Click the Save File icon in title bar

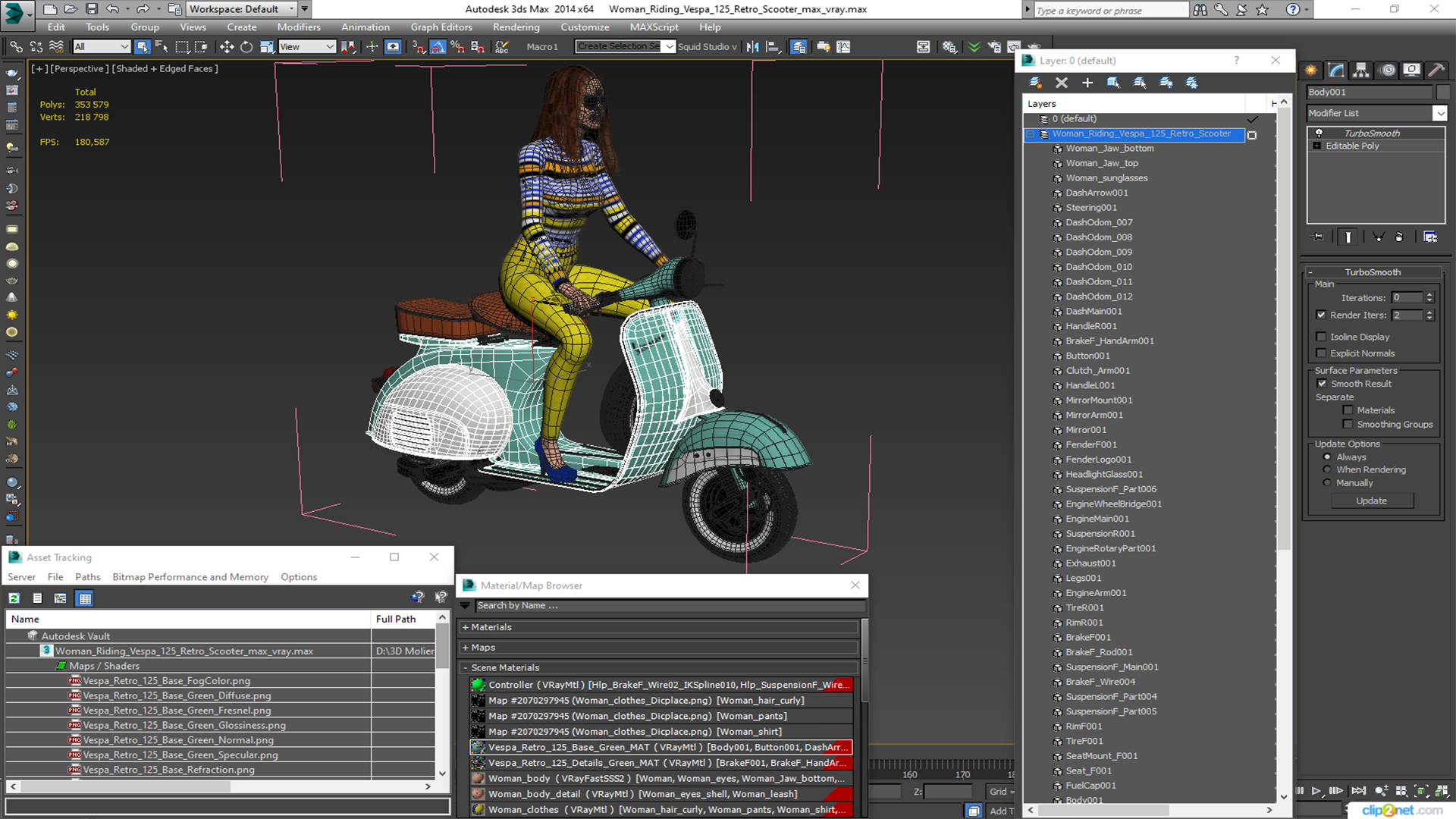[91, 9]
